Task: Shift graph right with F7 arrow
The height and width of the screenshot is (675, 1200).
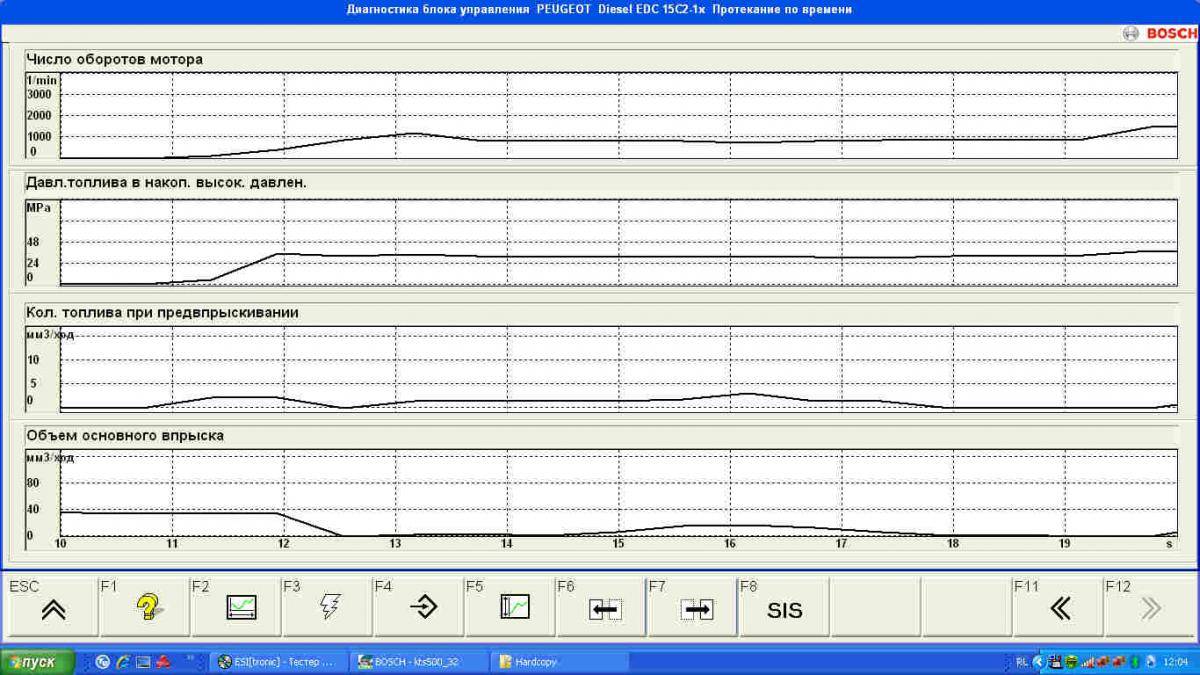Action: 696,609
